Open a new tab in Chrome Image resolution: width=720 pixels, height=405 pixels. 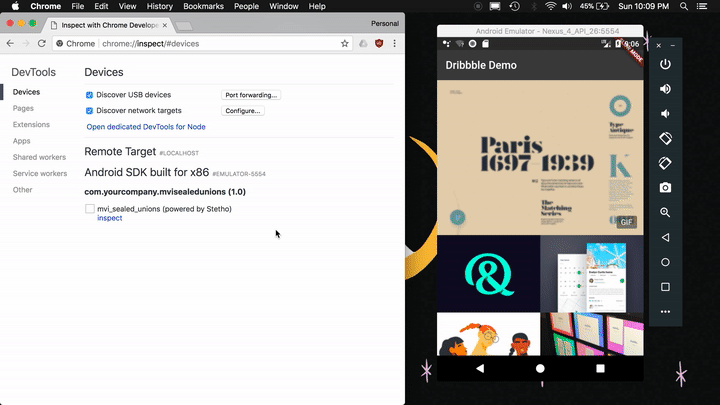[x=184, y=26]
